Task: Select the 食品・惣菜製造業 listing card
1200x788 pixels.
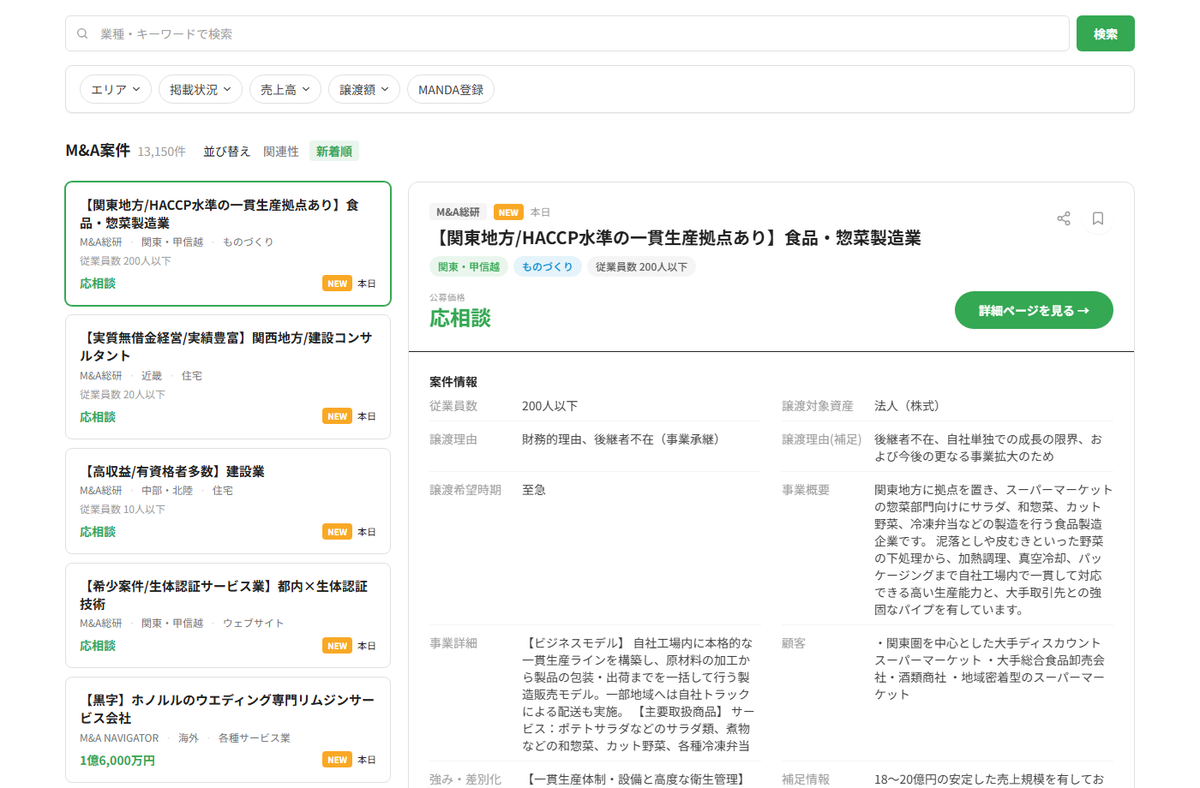Action: [228, 244]
